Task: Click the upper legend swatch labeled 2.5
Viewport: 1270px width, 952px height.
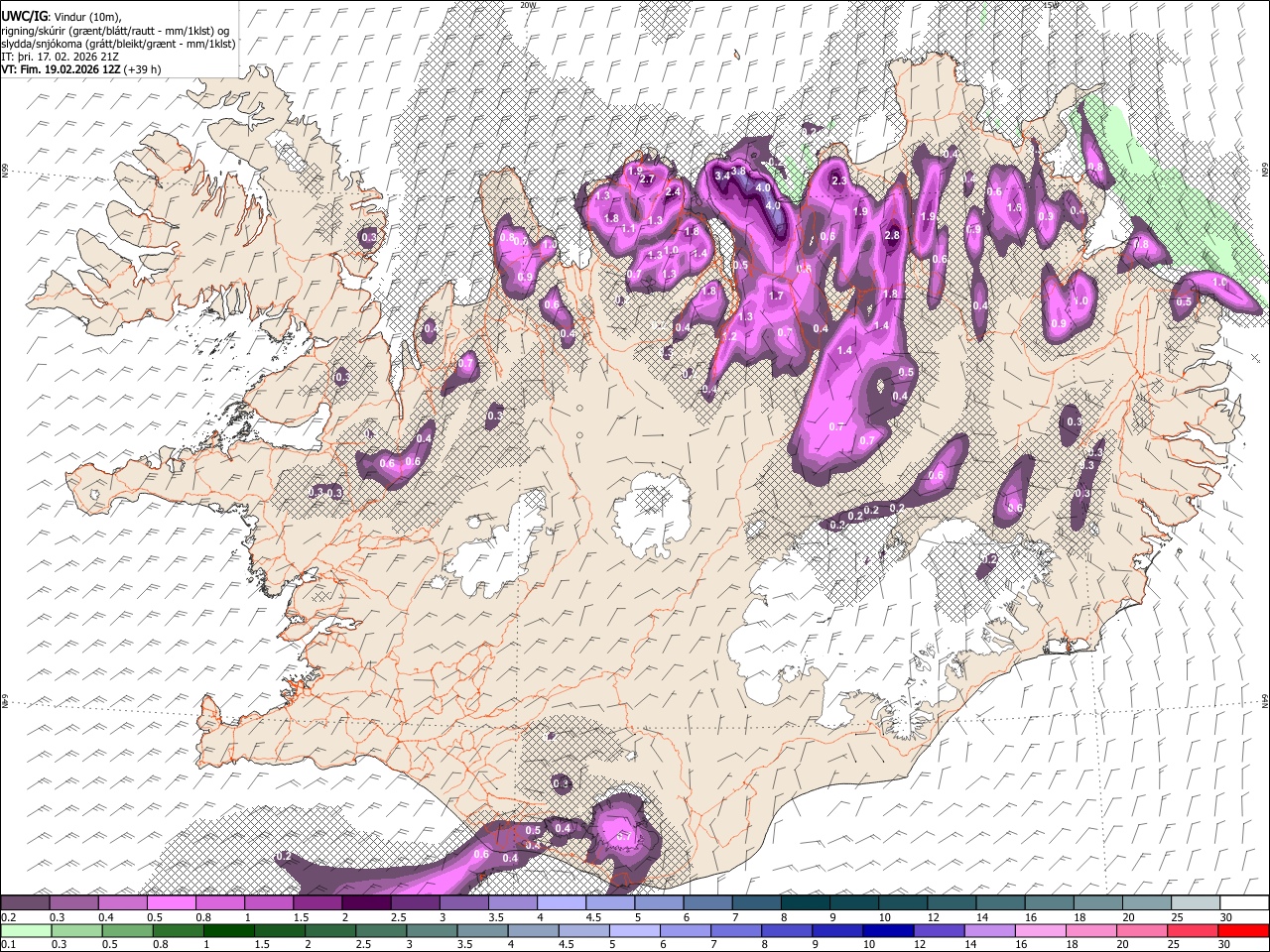Action: pos(414,903)
